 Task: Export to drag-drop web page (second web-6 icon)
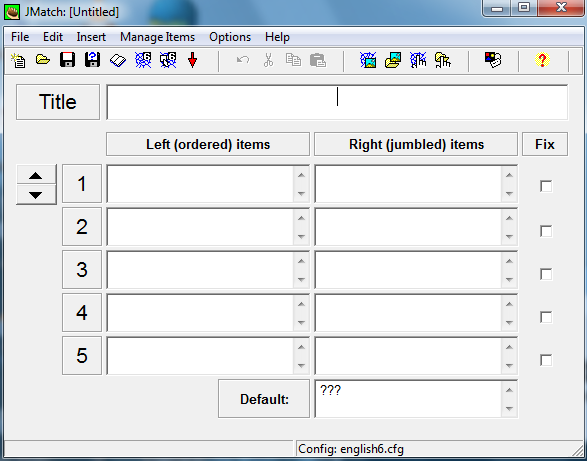click(168, 60)
